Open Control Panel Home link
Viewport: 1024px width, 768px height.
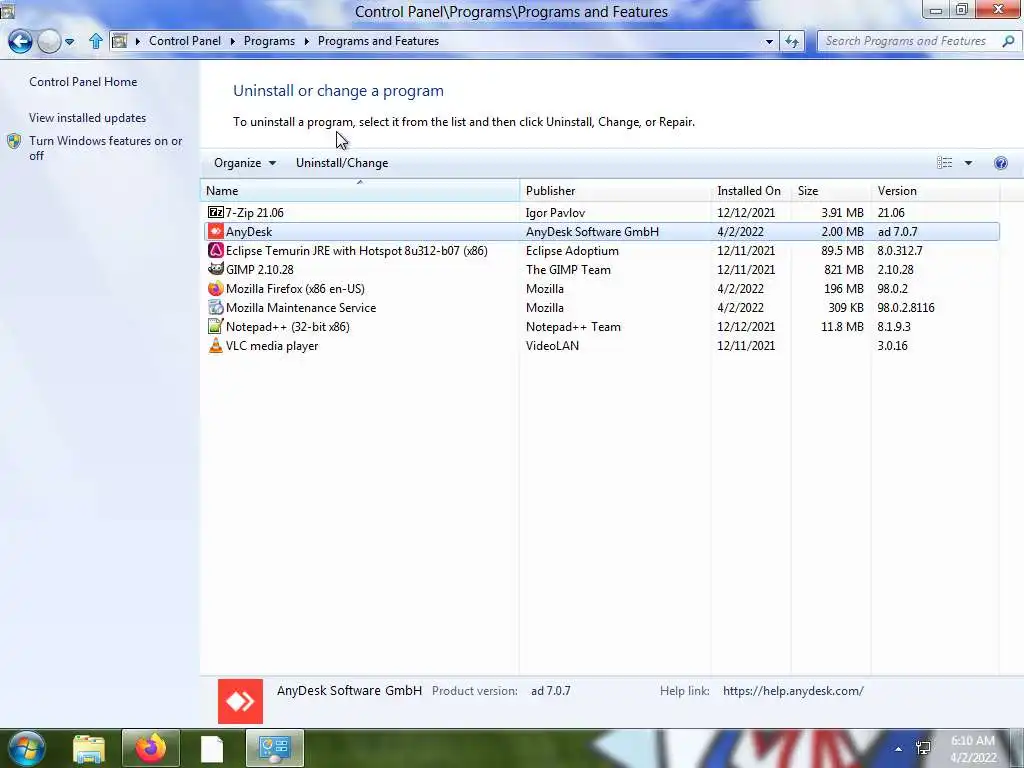tap(83, 82)
